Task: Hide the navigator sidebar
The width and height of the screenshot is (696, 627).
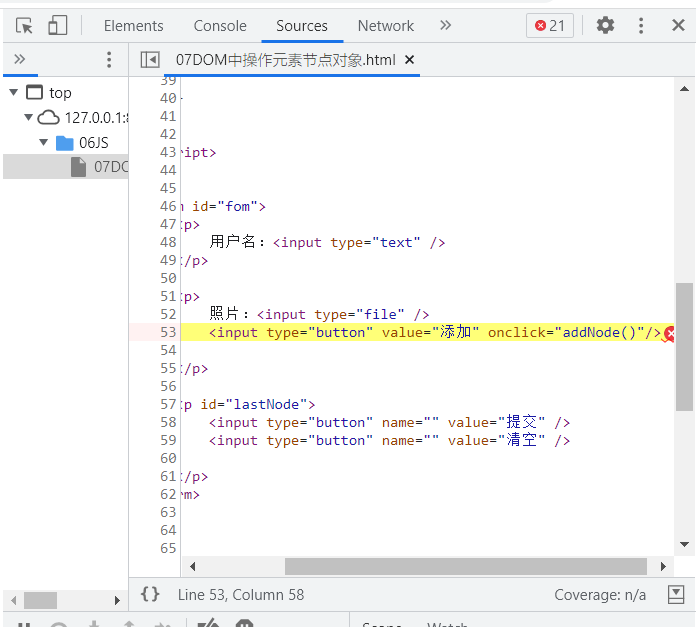Action: 150,59
